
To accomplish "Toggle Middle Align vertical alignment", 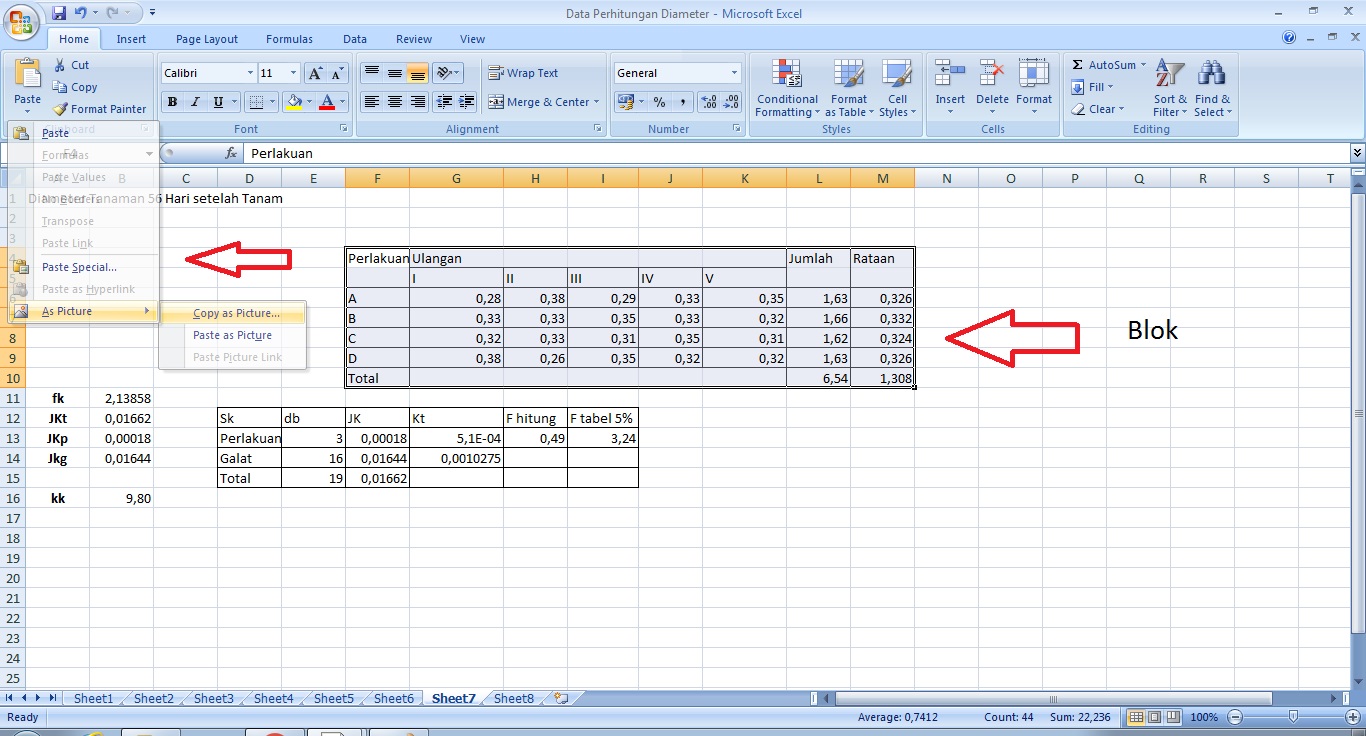I will coord(395,73).
